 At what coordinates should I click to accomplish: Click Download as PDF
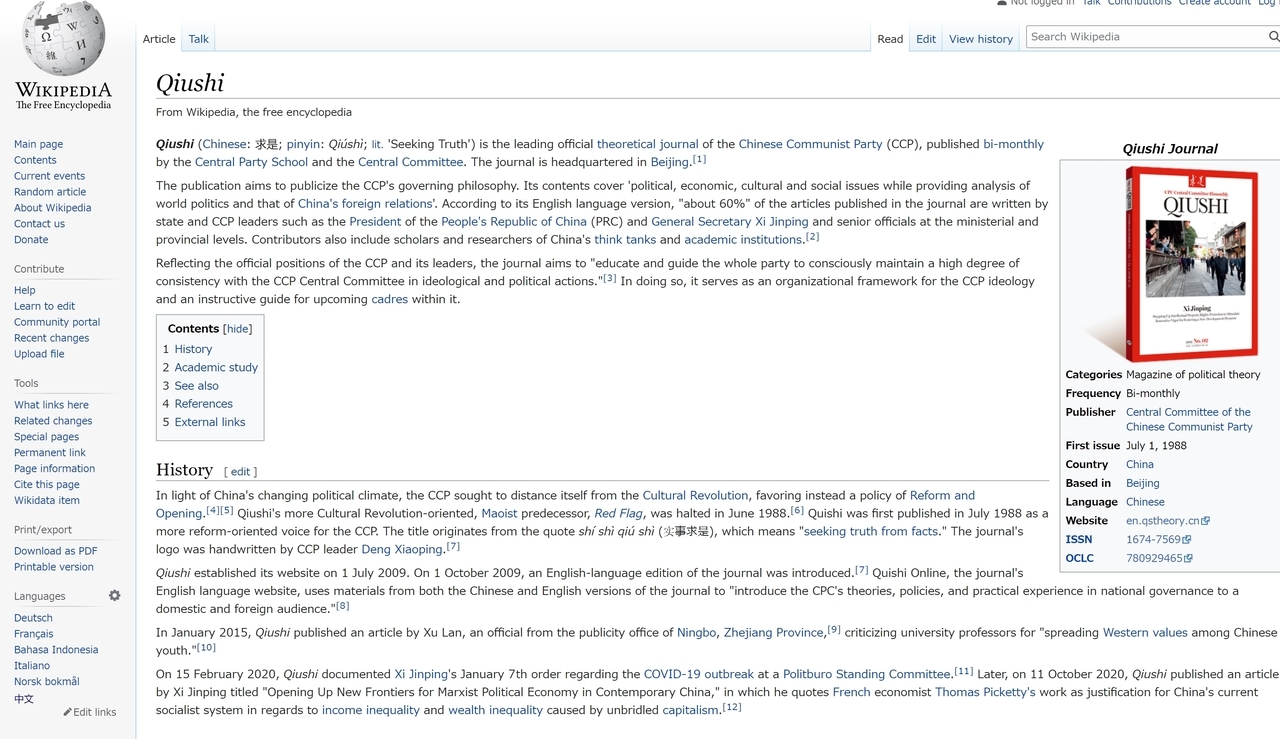pyautogui.click(x=56, y=551)
